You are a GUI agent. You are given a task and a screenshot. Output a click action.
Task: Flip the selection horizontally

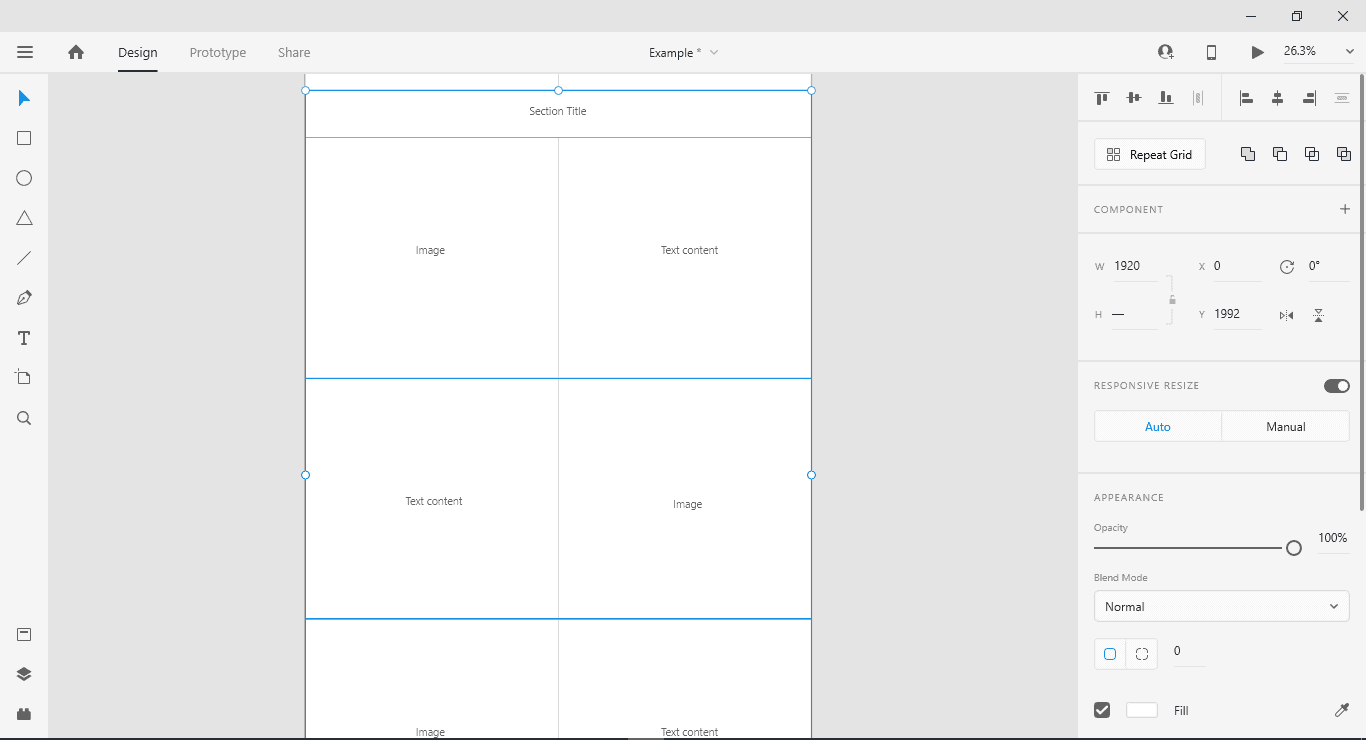(x=1286, y=315)
